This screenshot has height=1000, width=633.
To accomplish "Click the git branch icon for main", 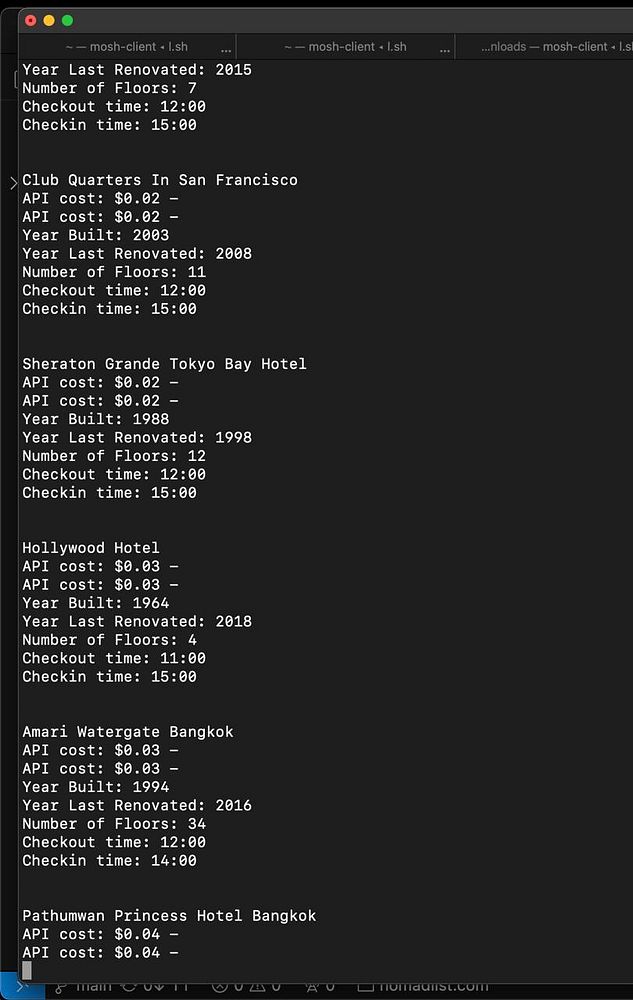I will tap(61, 988).
